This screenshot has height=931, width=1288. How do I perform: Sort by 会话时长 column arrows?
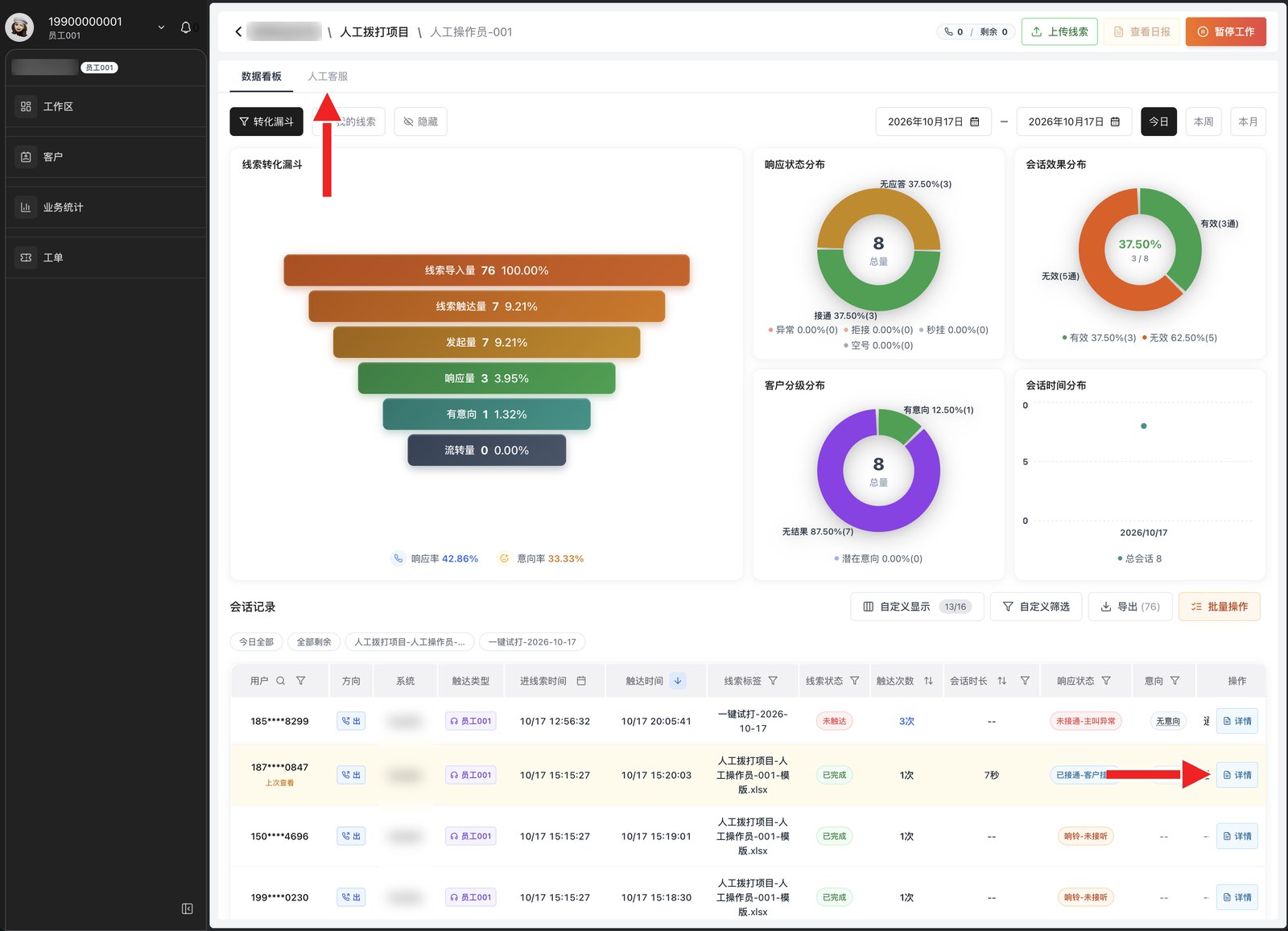click(x=1002, y=681)
